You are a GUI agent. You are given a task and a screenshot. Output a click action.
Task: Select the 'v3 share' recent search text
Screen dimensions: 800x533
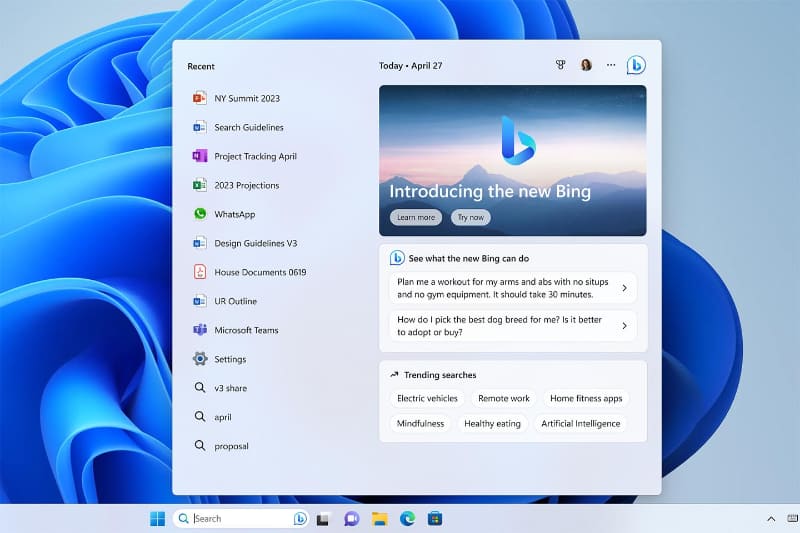pyautogui.click(x=231, y=388)
